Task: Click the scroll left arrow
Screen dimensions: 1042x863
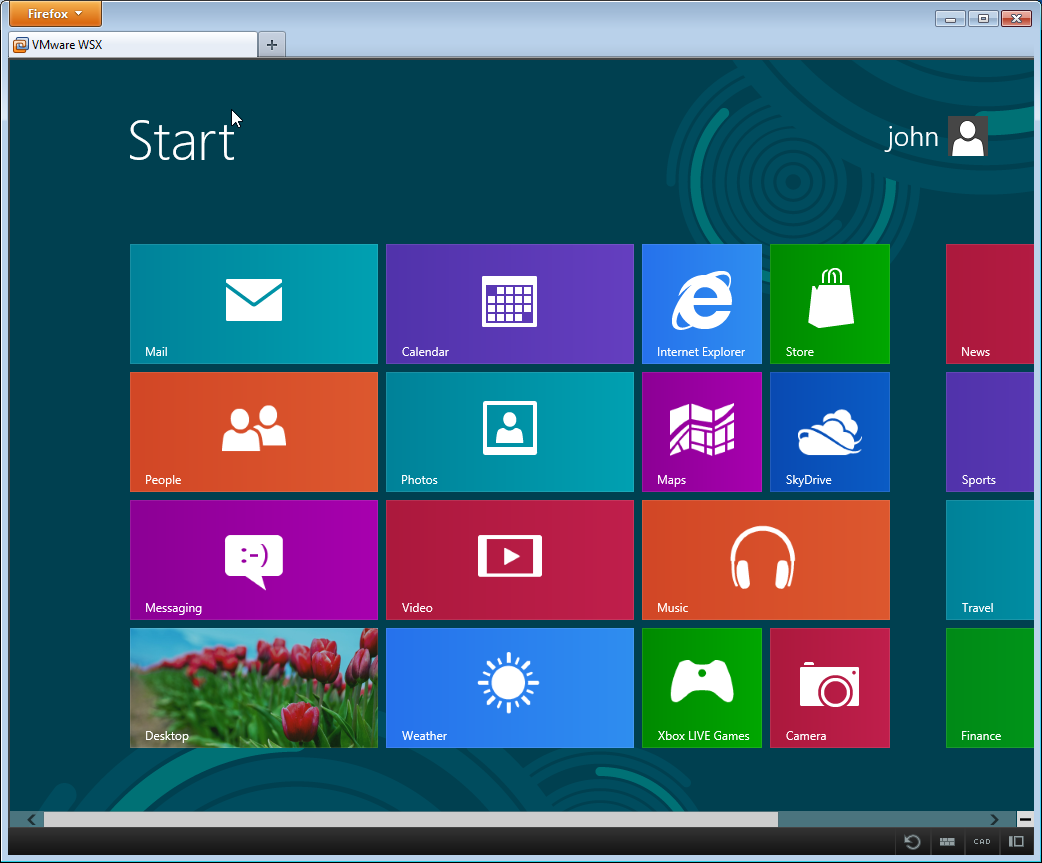Action: coord(31,820)
